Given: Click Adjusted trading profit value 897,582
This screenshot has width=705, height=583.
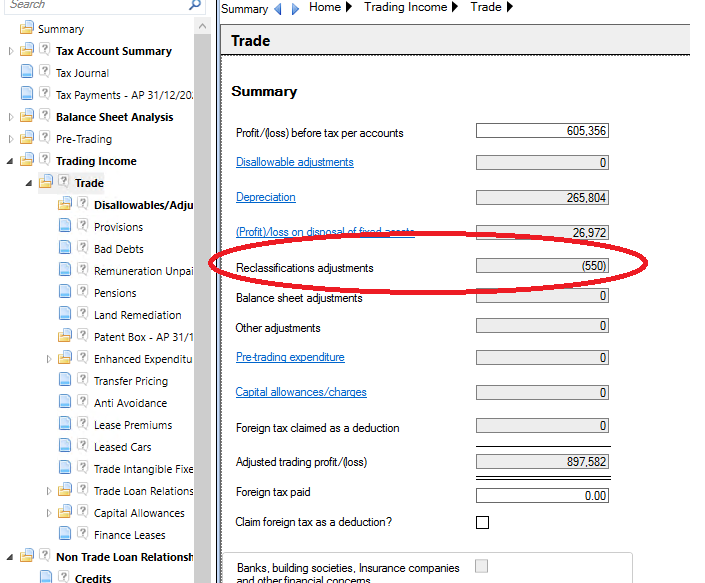Looking at the screenshot, I should point(542,462).
